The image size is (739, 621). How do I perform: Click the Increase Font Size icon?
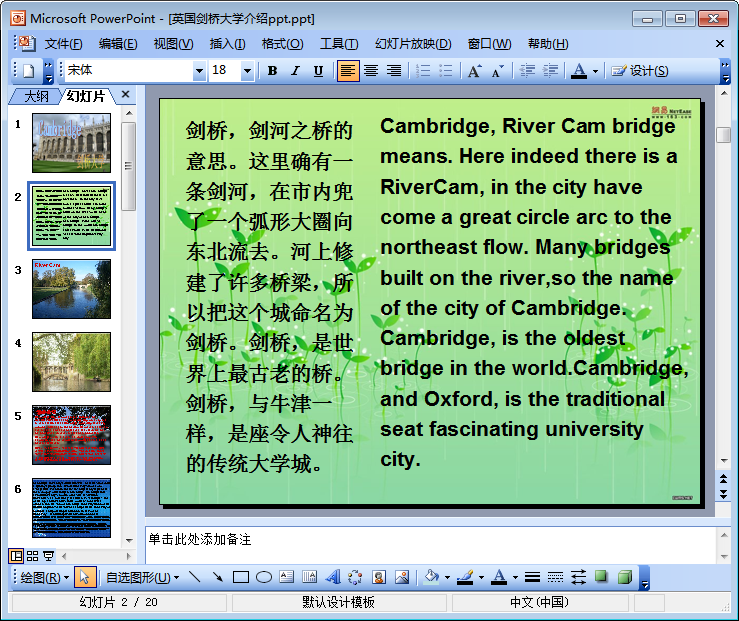474,71
